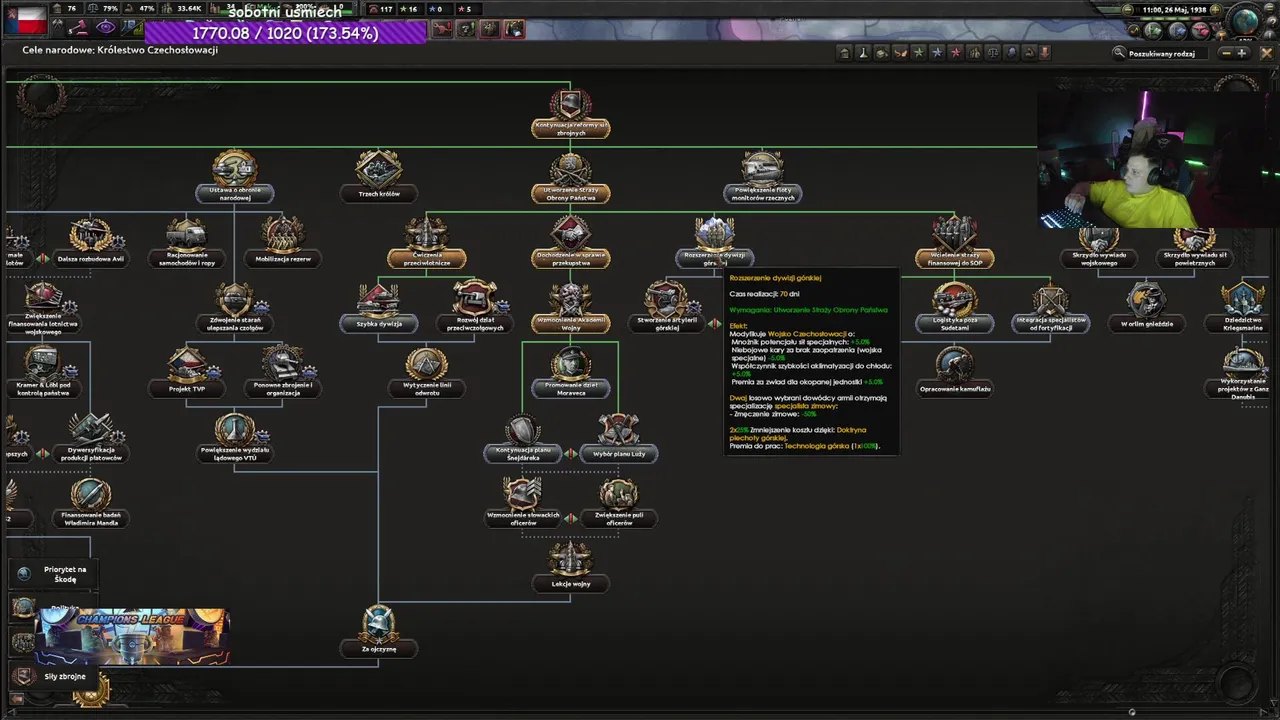1280x720 pixels.
Task: Select the Zwiększenie finansowania lotnictwa wojskowego focus
Action: [43, 308]
